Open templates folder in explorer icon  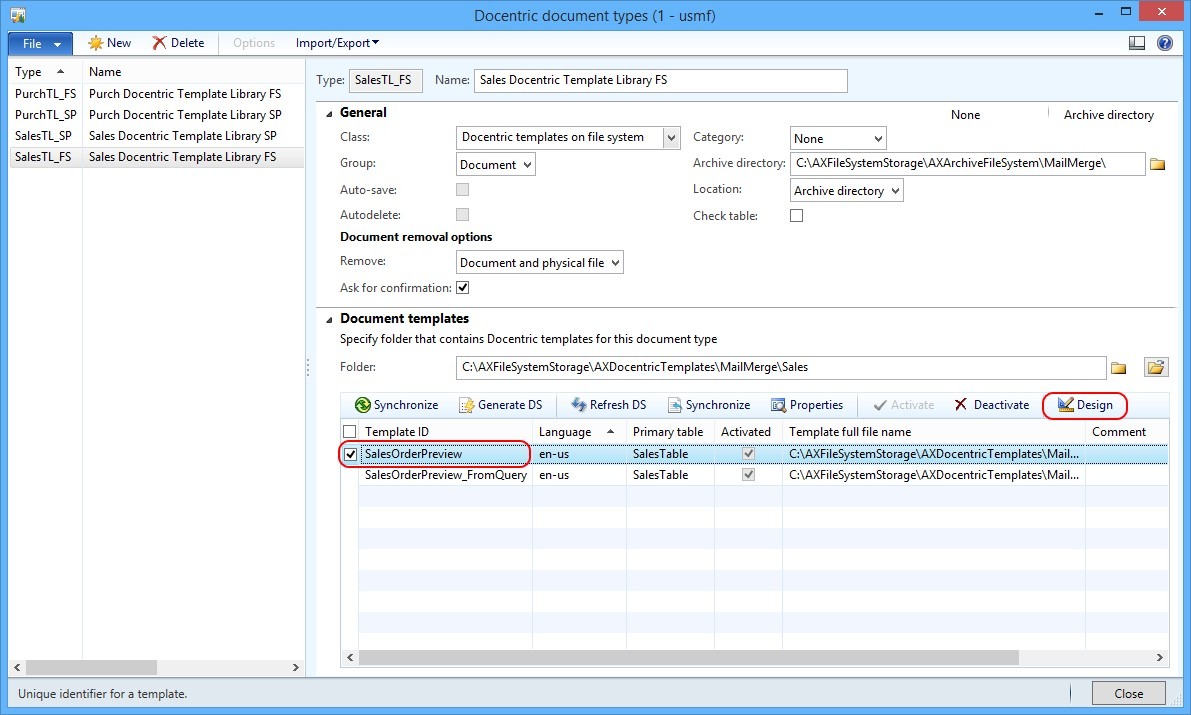pyautogui.click(x=1156, y=368)
